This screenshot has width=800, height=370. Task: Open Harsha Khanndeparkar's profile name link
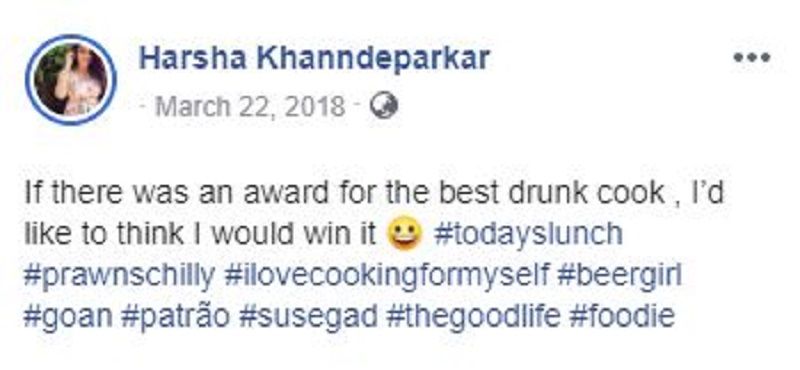pos(314,58)
